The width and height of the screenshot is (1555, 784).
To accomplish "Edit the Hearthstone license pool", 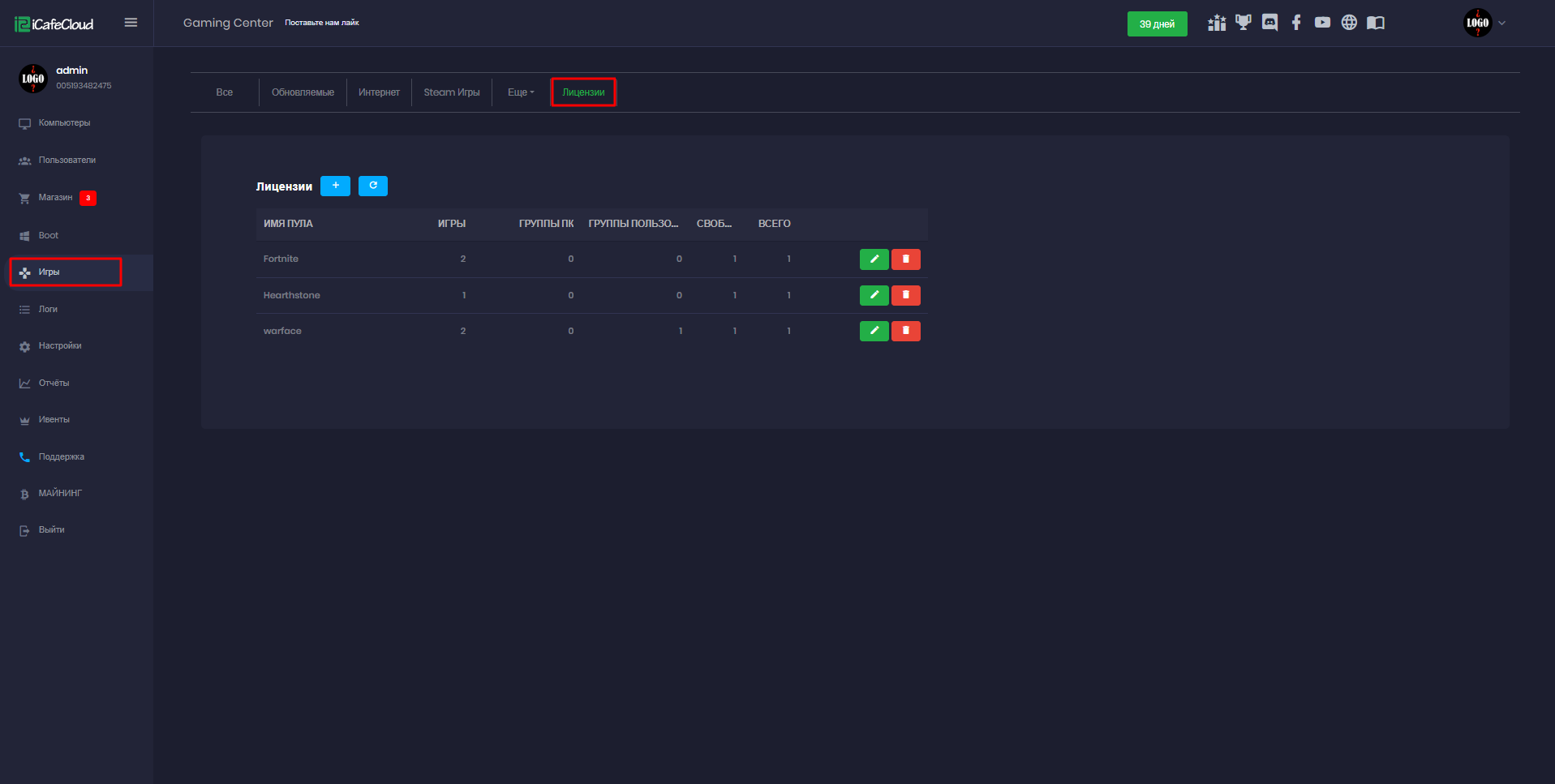I will (874, 295).
